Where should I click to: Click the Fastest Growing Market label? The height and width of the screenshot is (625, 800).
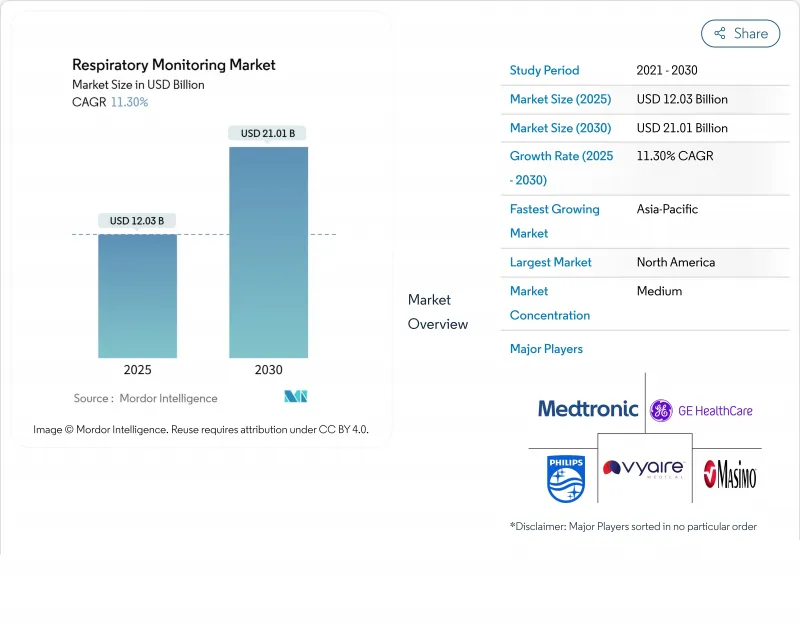554,221
